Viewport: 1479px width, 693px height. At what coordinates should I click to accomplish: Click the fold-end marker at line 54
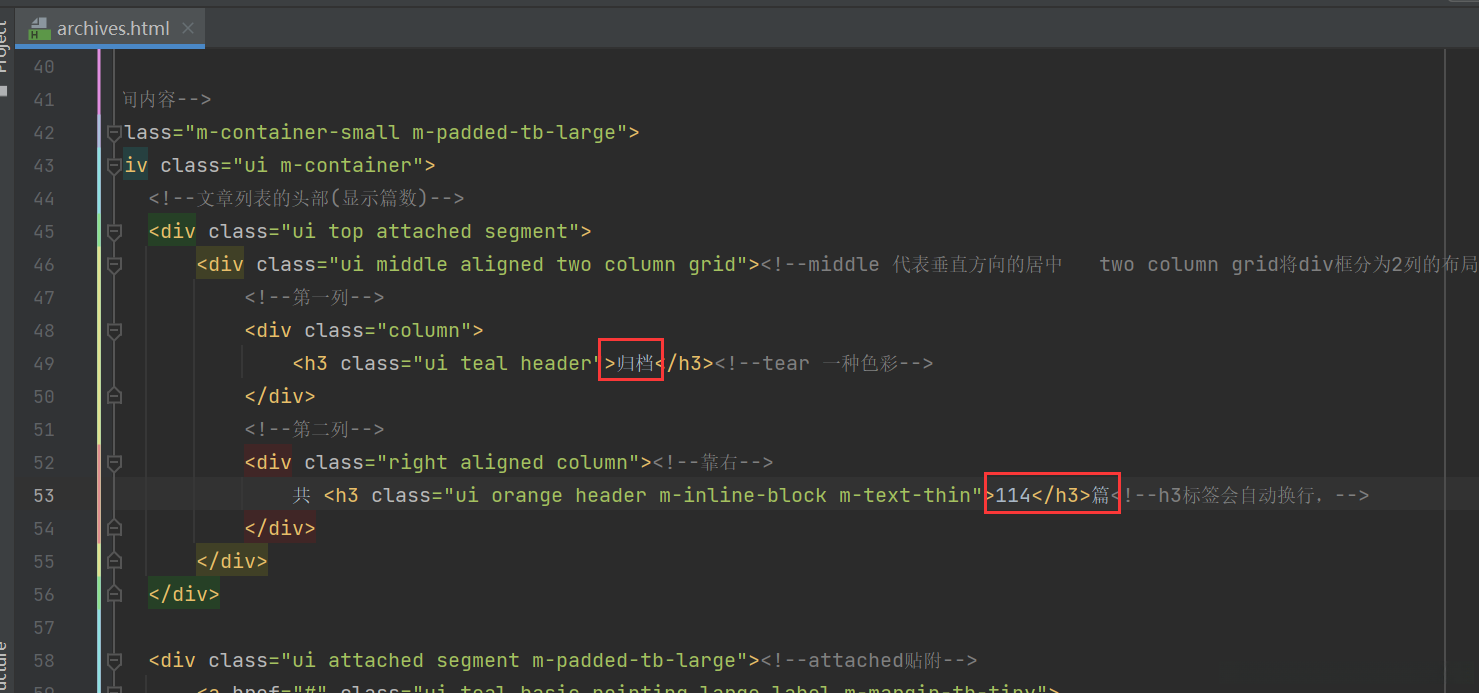click(x=113, y=527)
